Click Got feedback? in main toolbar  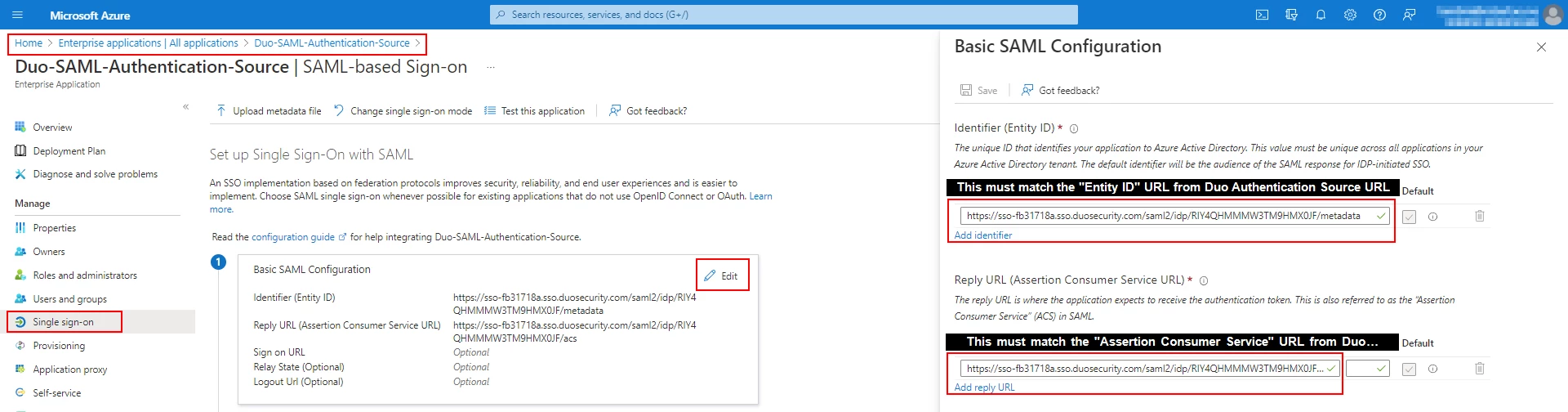[648, 110]
